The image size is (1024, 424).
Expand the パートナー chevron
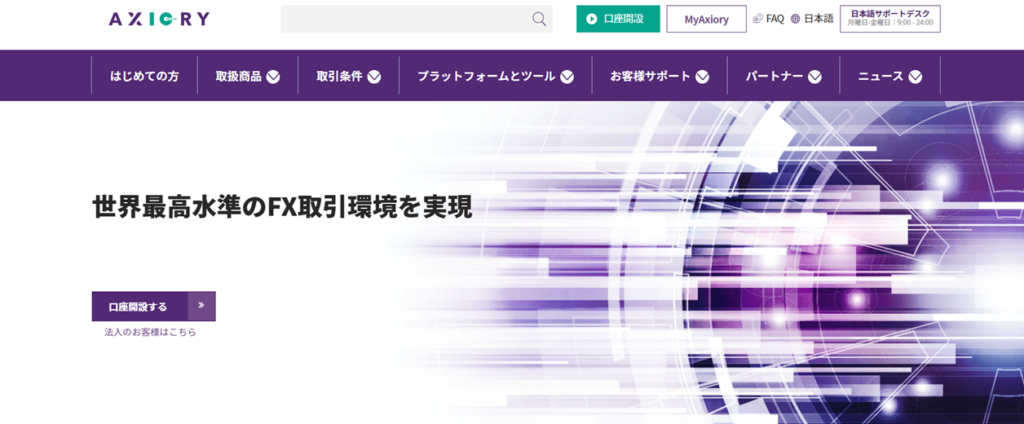(814, 77)
